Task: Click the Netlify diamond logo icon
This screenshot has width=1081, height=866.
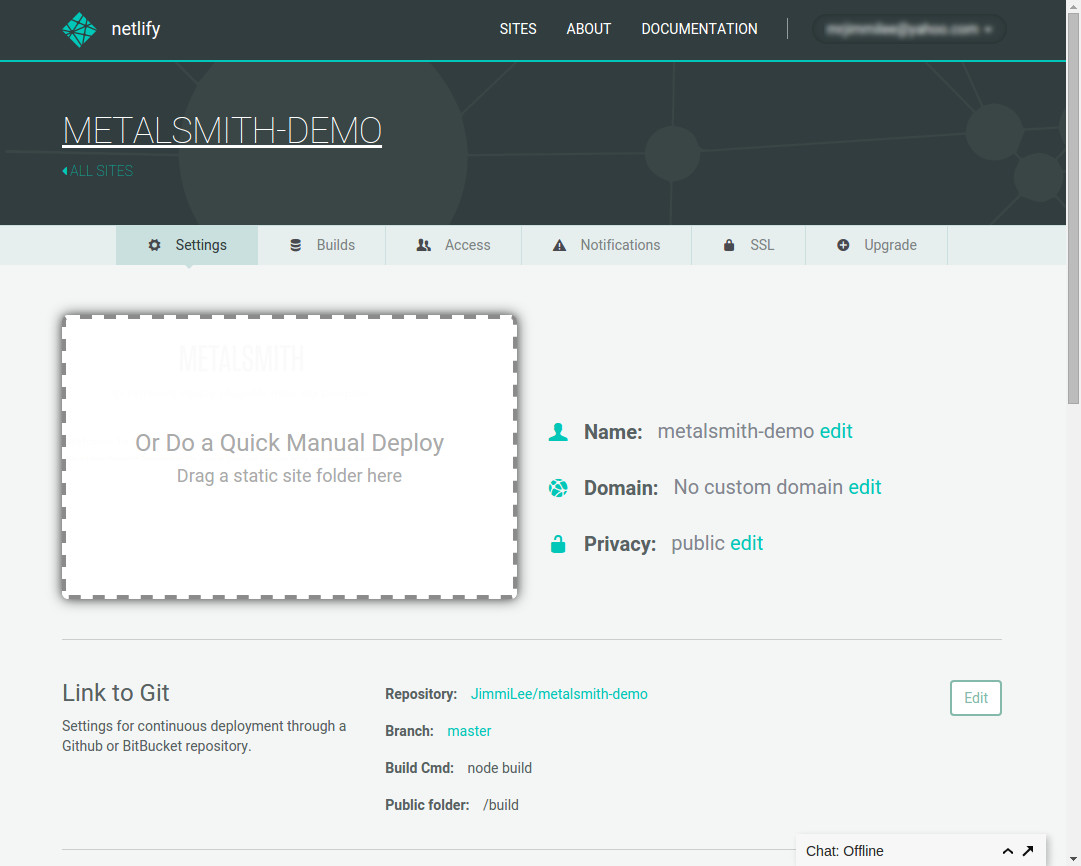Action: pyautogui.click(x=79, y=29)
